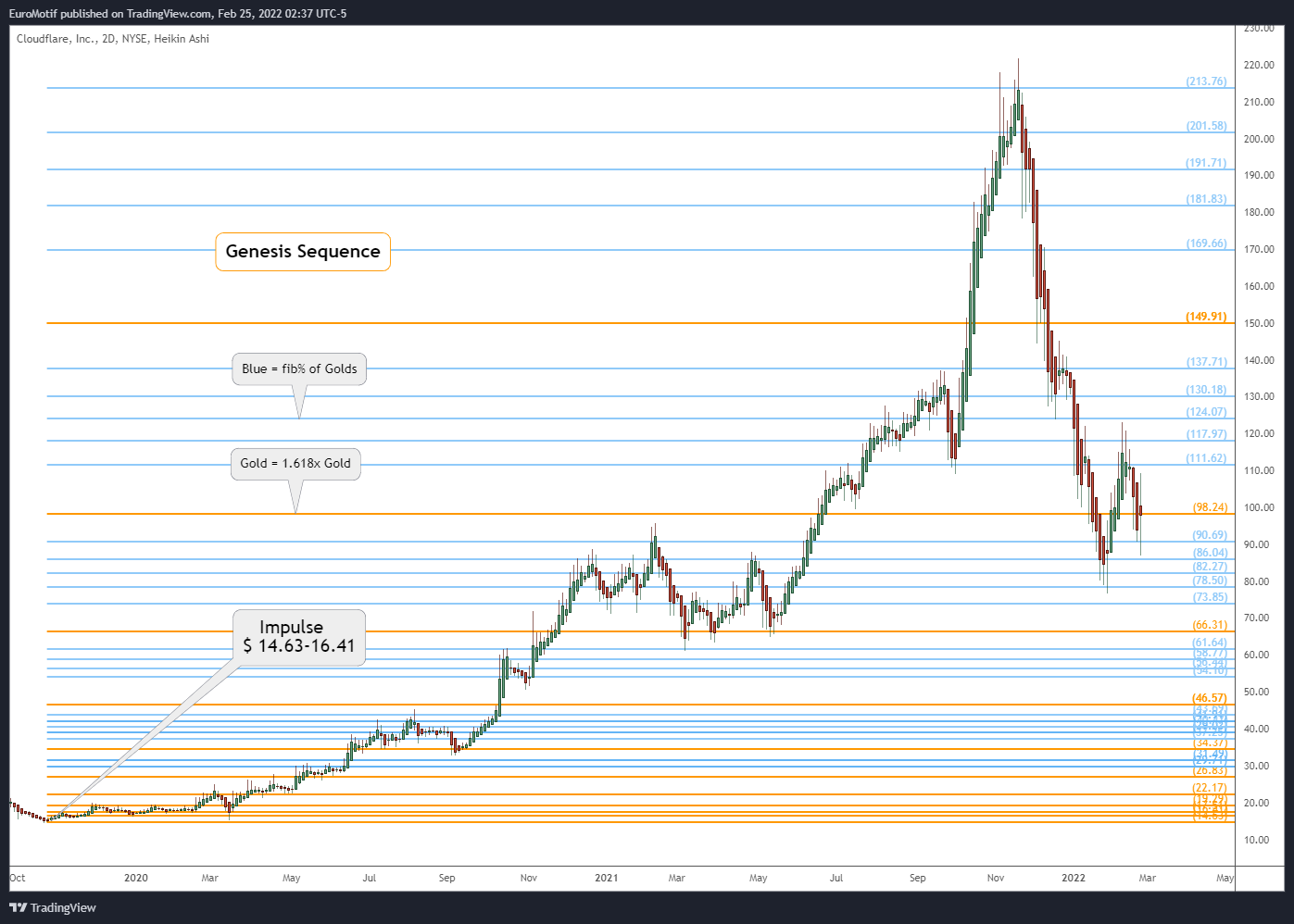
Task: Select the 70.00 price axis tick
Action: click(1256, 618)
